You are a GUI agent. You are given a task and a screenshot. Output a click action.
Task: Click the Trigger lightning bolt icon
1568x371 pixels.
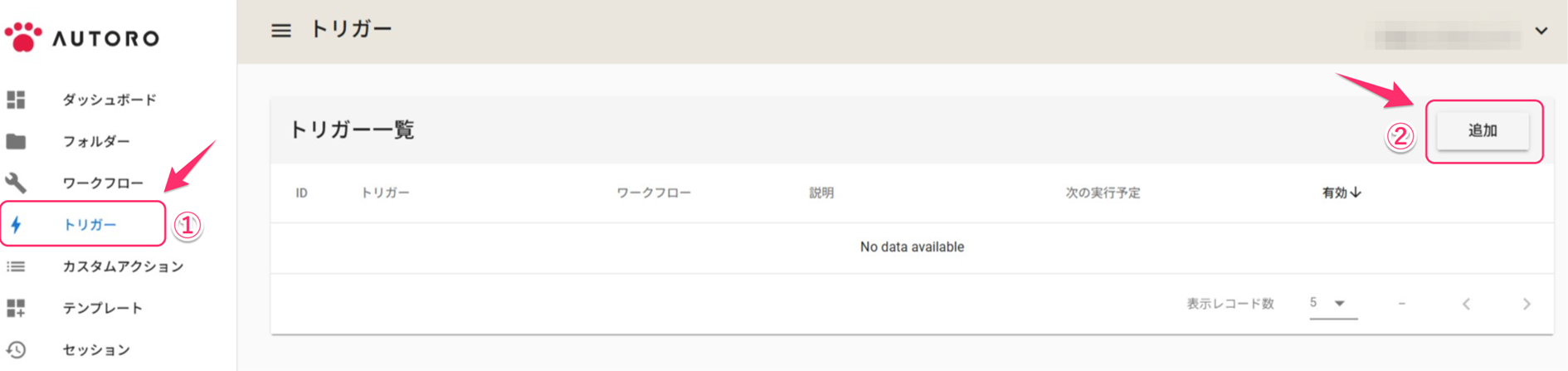16,224
